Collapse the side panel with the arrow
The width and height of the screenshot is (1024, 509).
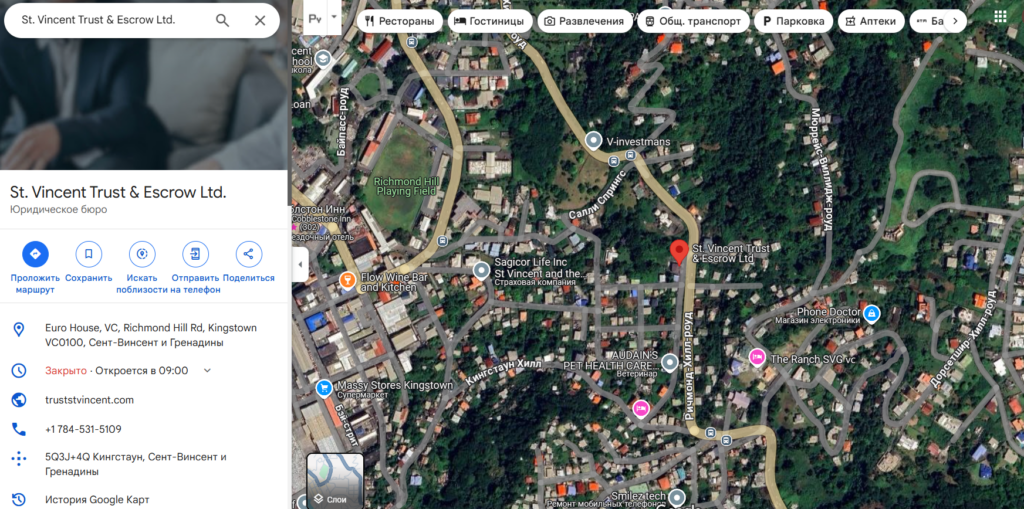(300, 265)
